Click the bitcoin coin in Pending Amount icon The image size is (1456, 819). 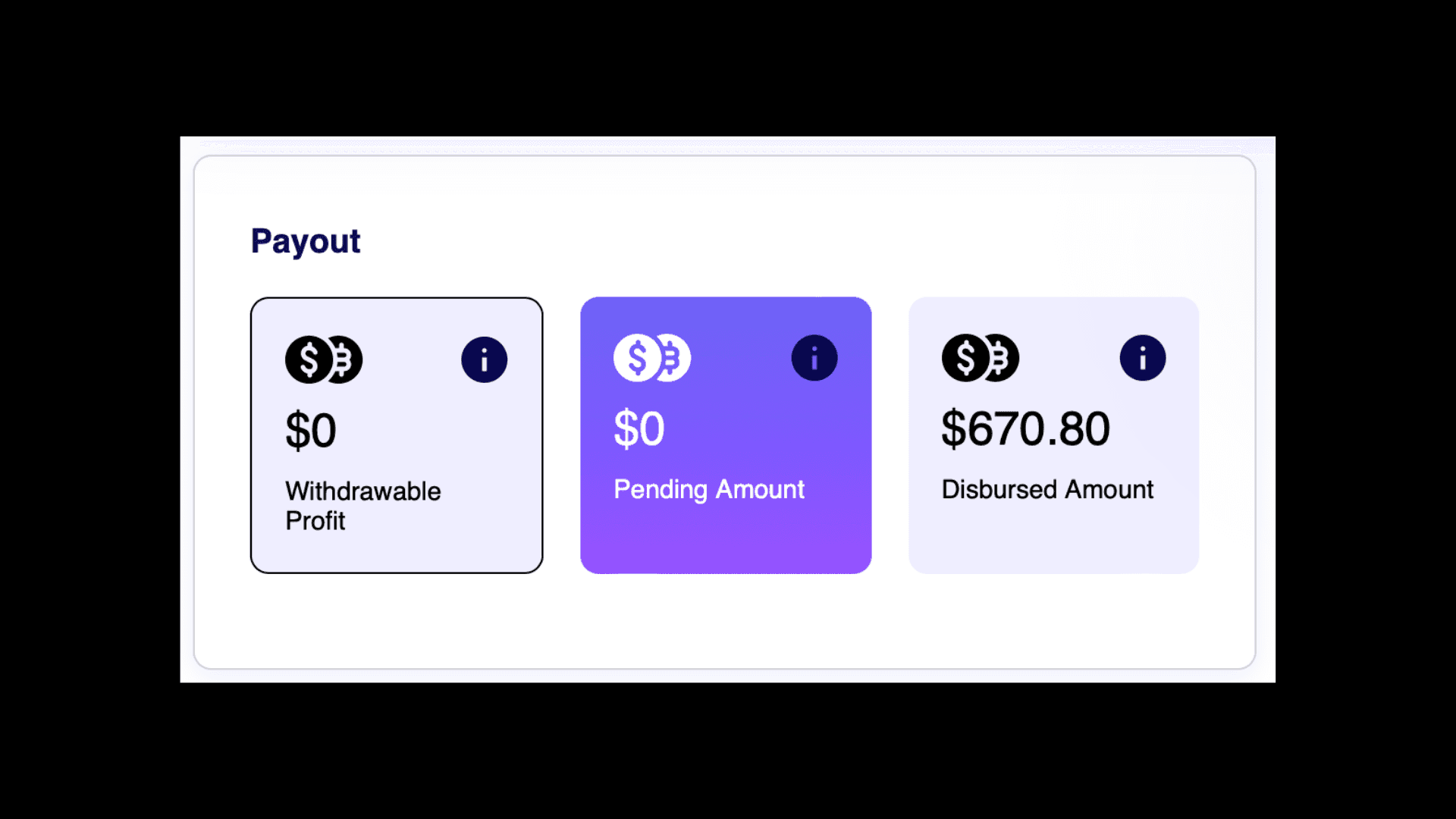point(673,358)
